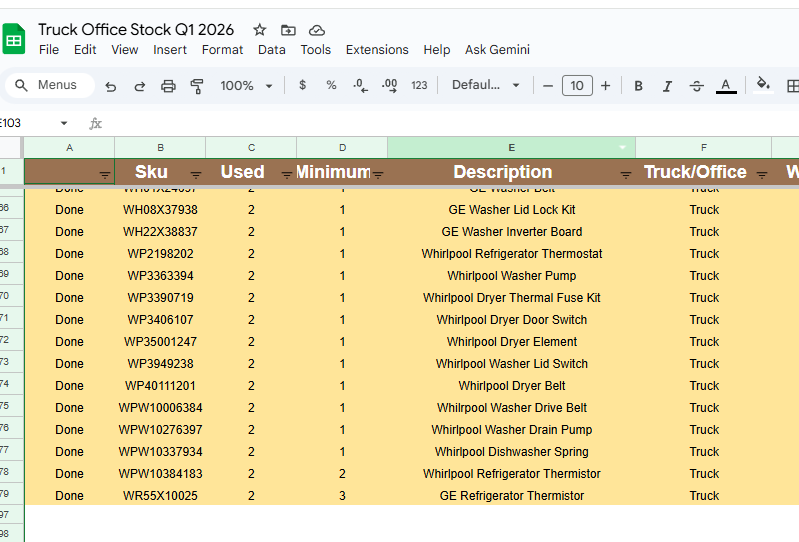The height and width of the screenshot is (542, 799).
Task: Open the Extensions menu
Action: (x=377, y=50)
